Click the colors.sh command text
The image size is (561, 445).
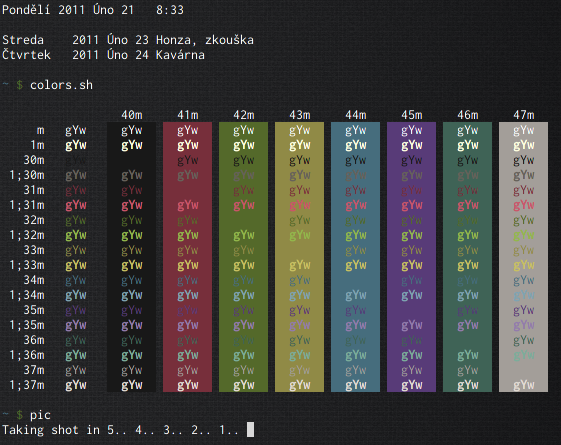pyautogui.click(x=61, y=85)
